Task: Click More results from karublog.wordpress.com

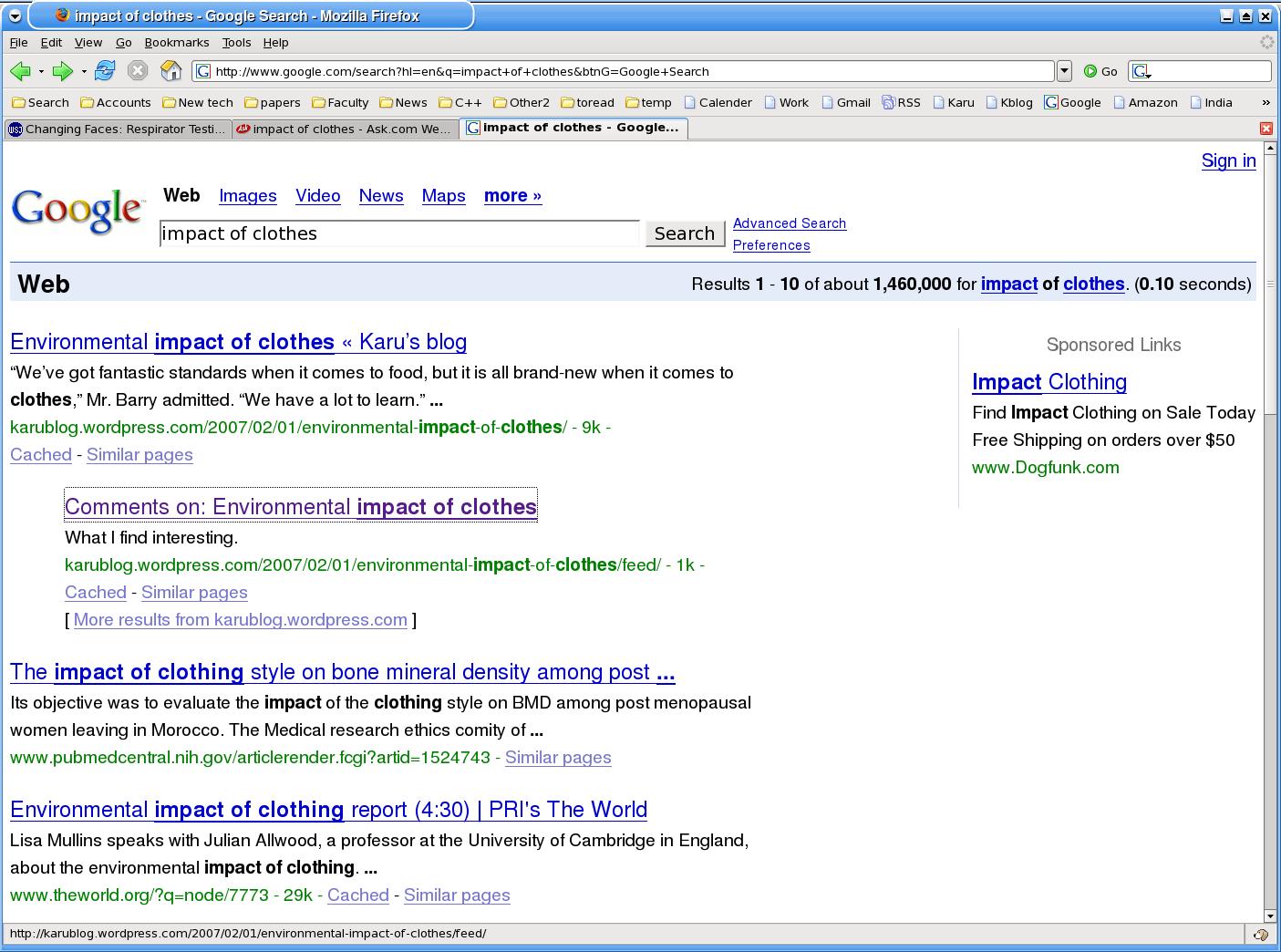Action: 241,620
